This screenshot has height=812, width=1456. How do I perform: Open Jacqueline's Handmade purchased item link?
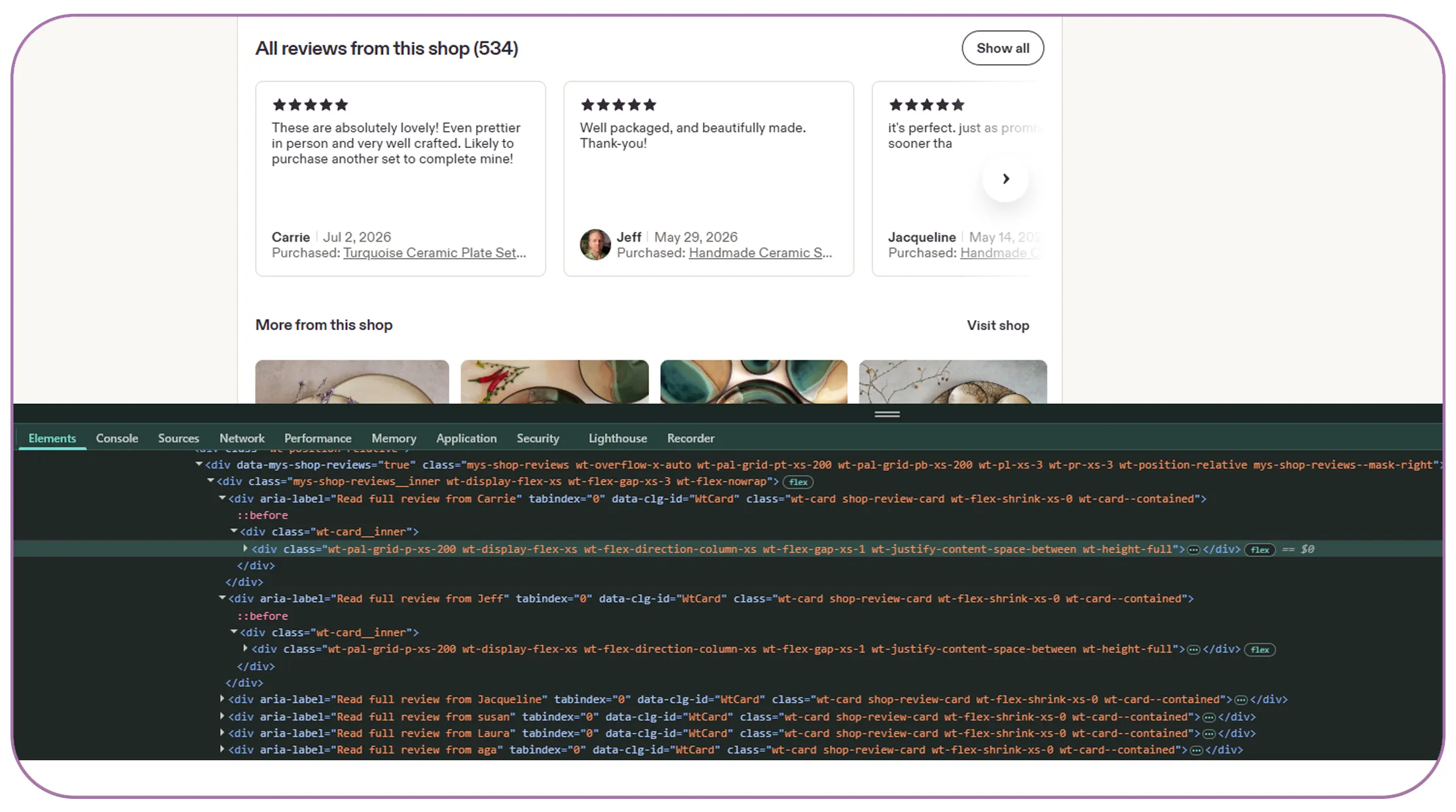point(999,253)
